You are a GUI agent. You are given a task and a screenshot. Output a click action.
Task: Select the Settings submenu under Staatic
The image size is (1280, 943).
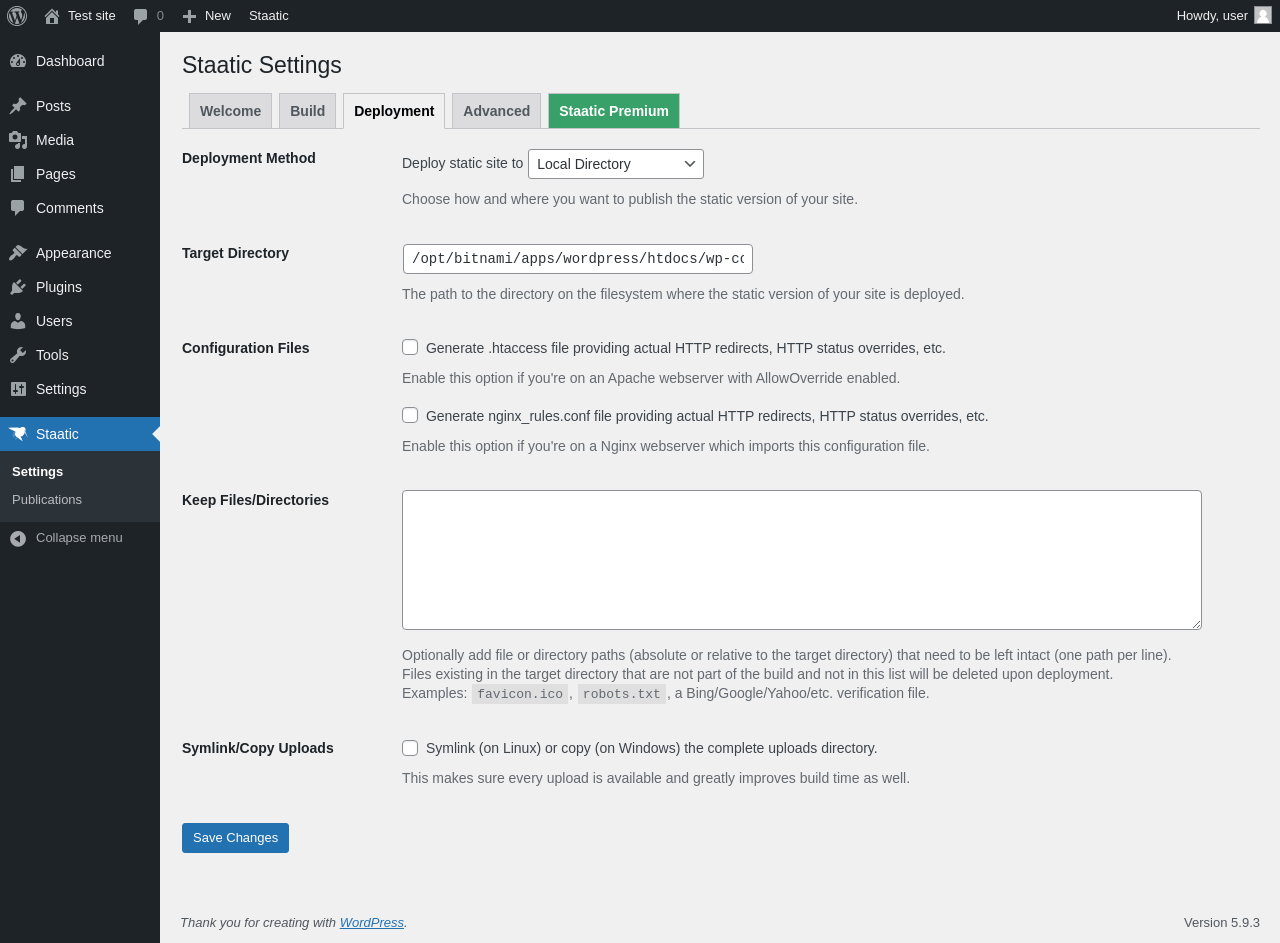tap(37, 471)
